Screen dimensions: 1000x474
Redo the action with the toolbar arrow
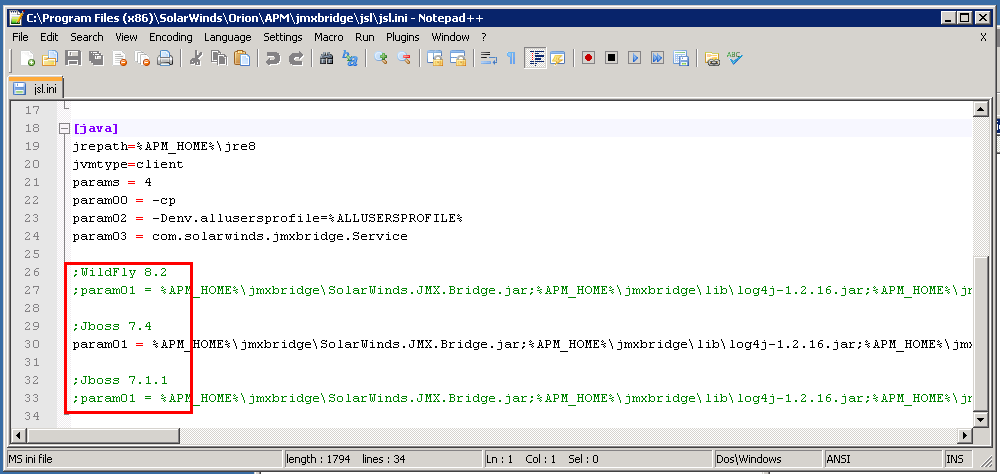[296, 59]
